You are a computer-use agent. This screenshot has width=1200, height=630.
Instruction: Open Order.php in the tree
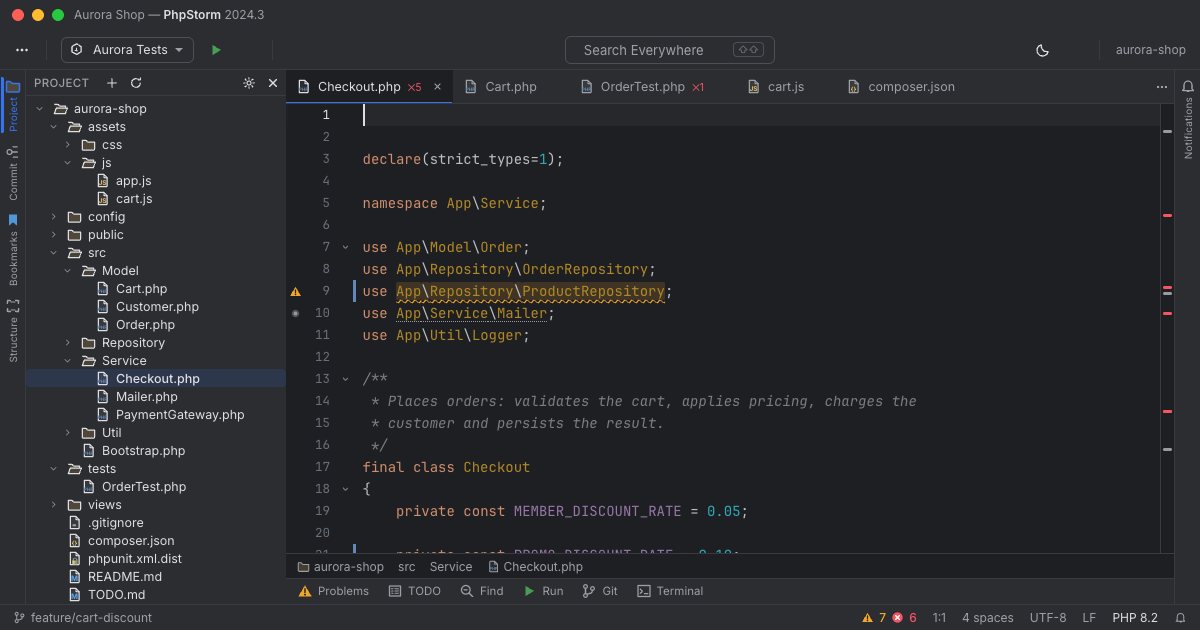pos(156,325)
